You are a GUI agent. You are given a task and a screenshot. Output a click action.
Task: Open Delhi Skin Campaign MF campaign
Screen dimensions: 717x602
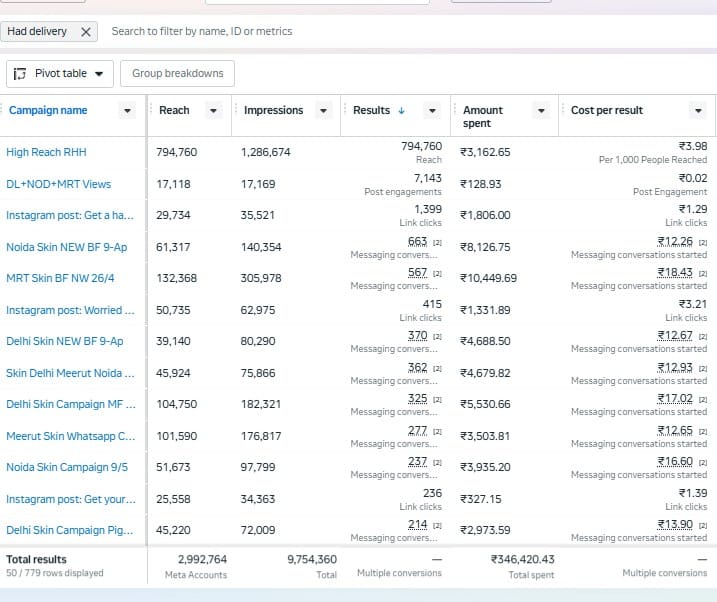71,405
